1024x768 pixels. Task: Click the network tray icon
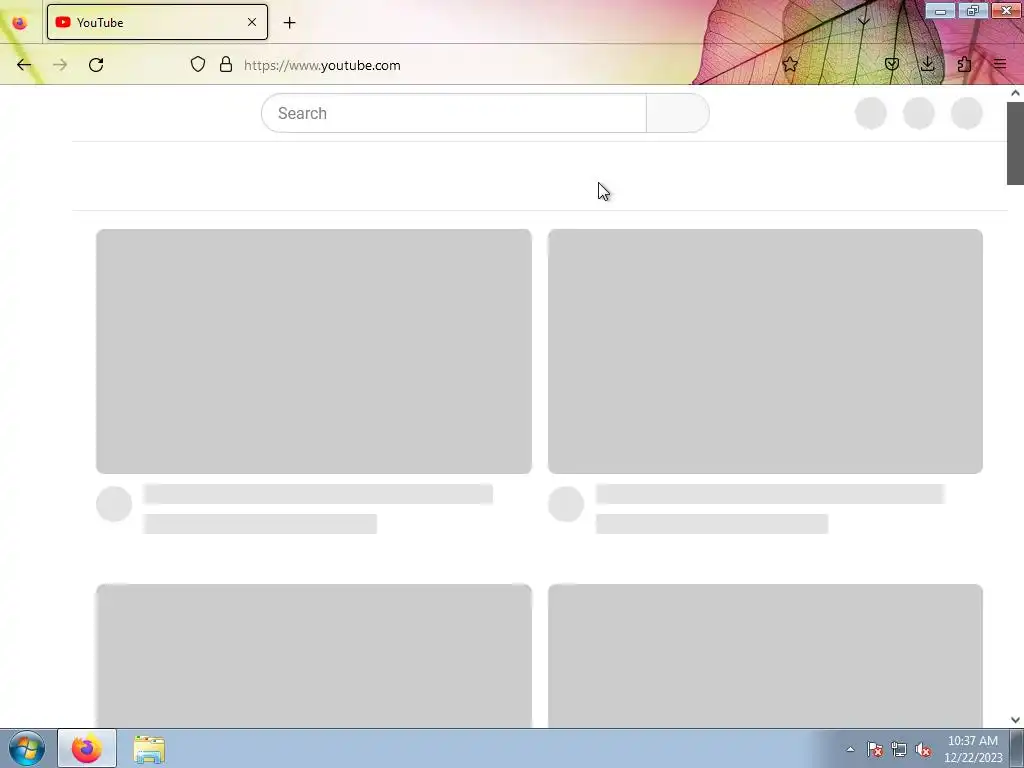(x=899, y=749)
